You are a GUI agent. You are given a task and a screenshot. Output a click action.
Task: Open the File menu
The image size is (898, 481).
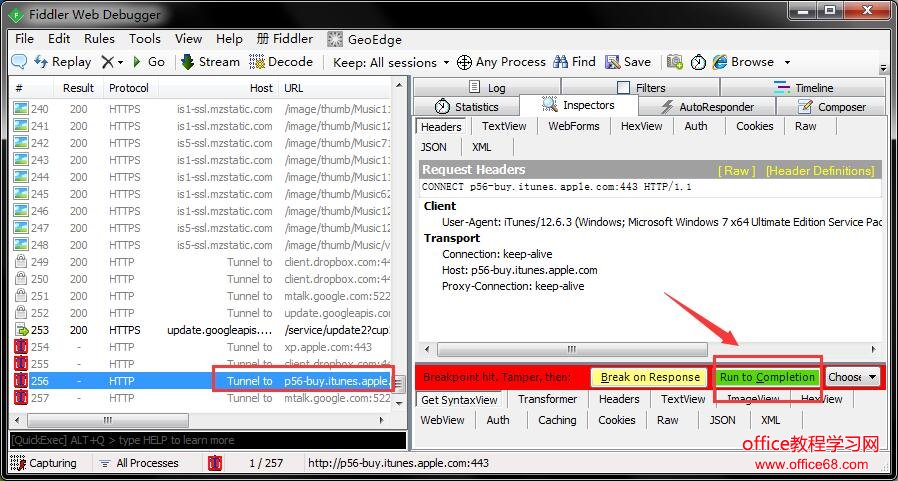pyautogui.click(x=24, y=38)
